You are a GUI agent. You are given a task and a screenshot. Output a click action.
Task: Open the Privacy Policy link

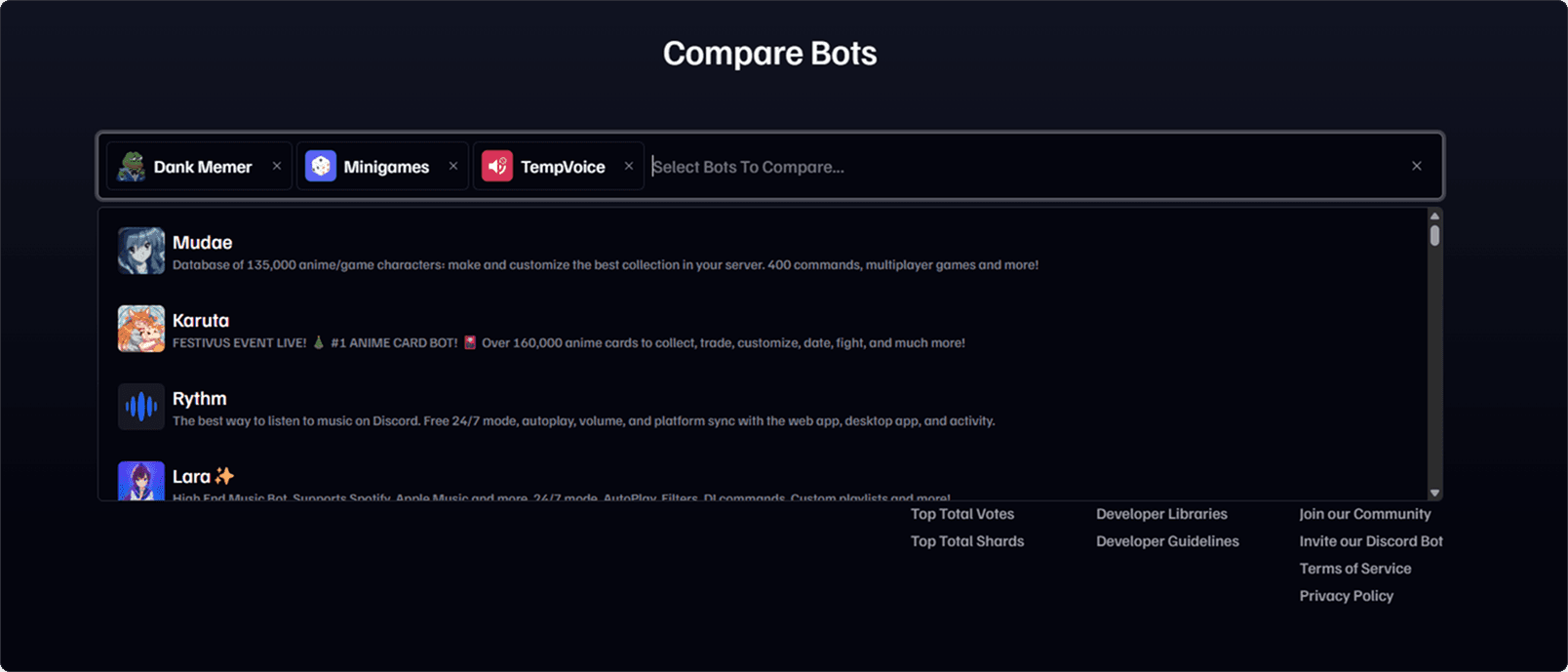point(1347,596)
